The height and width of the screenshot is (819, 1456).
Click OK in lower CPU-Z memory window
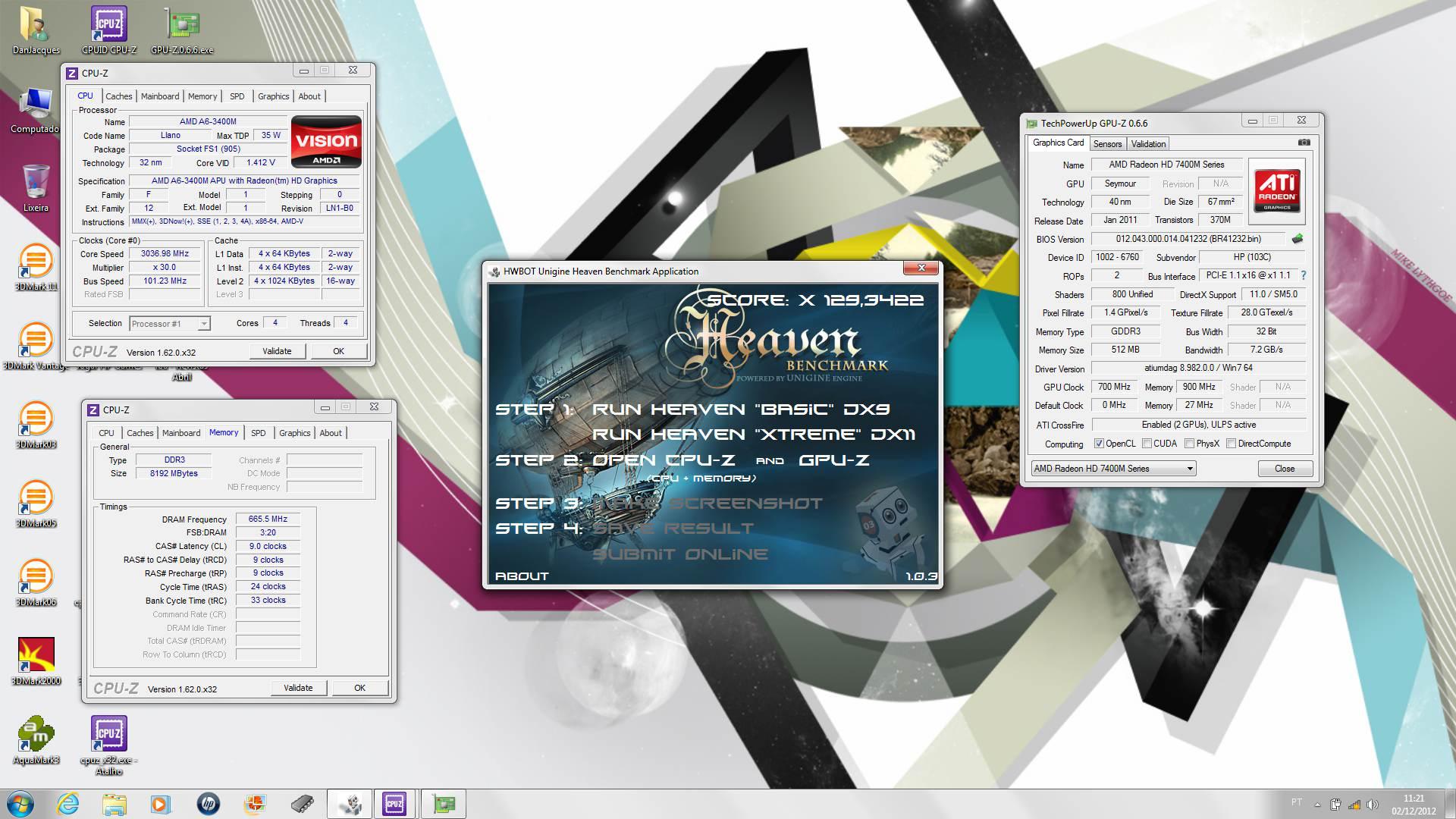[360, 688]
